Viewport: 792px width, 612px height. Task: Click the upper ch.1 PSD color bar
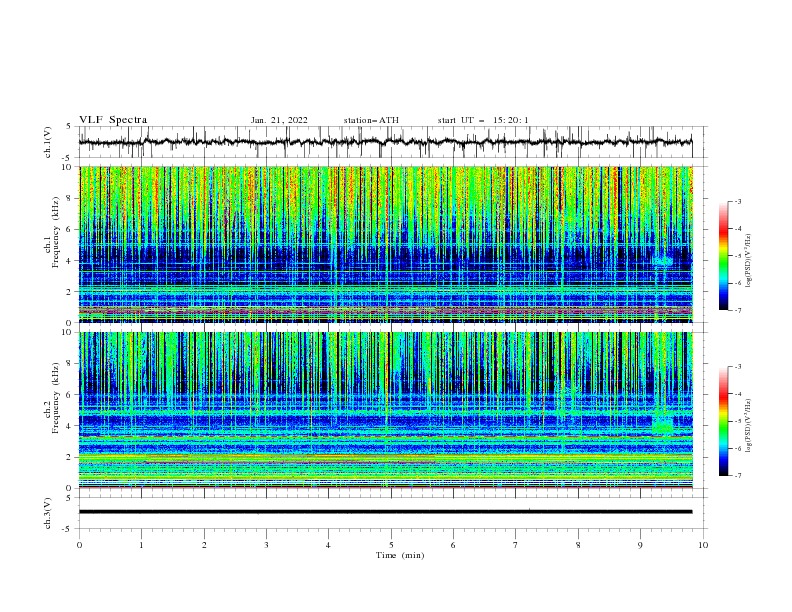coord(723,256)
